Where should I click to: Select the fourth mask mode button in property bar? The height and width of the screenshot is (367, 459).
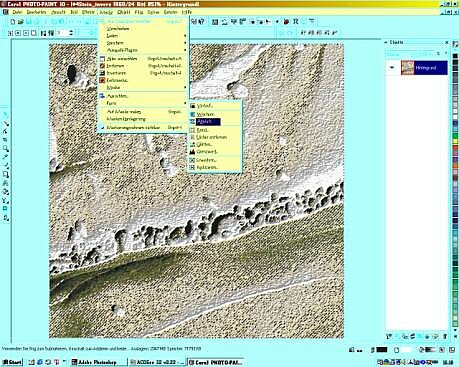(34, 33)
